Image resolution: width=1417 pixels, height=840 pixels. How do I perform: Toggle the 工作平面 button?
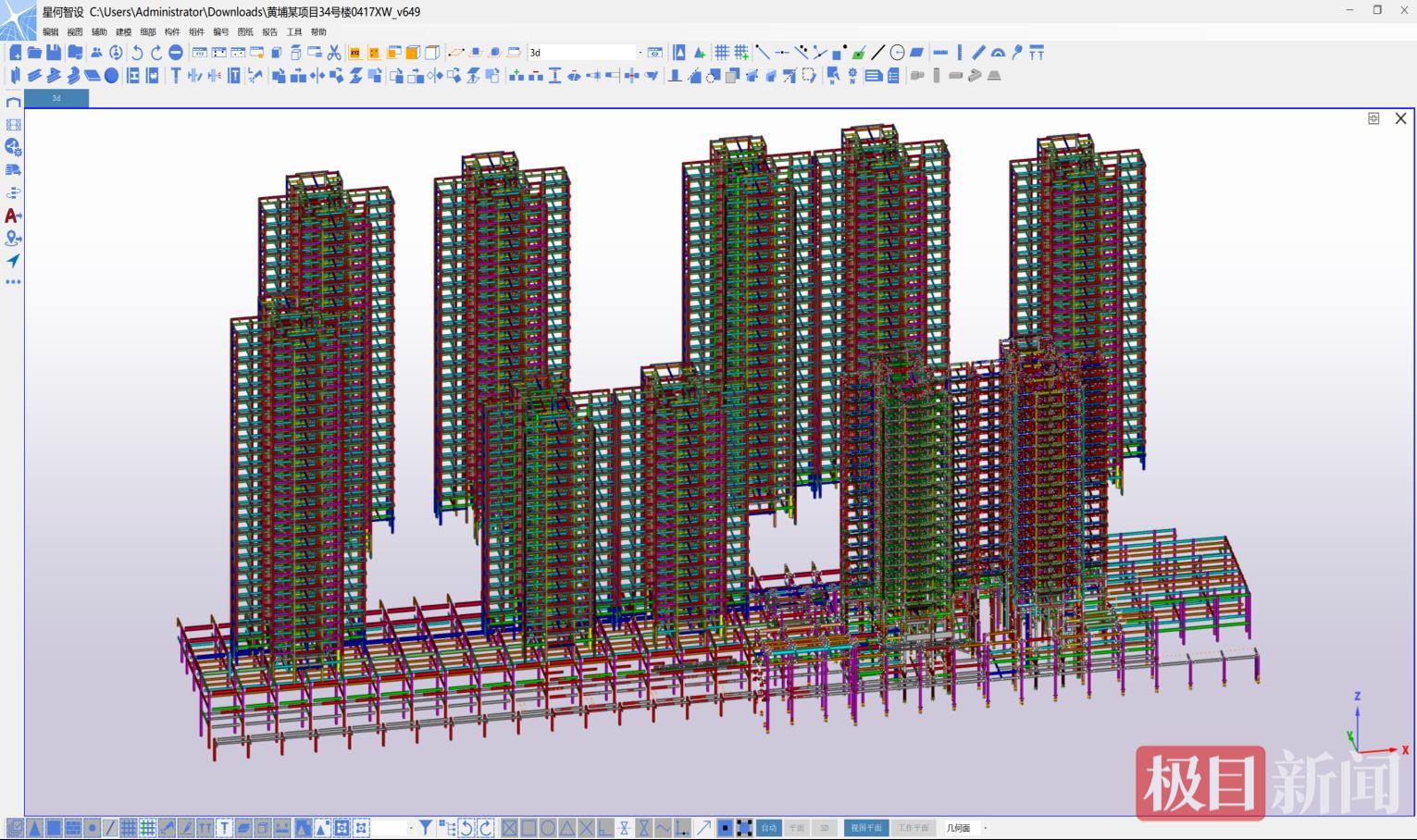click(x=913, y=828)
